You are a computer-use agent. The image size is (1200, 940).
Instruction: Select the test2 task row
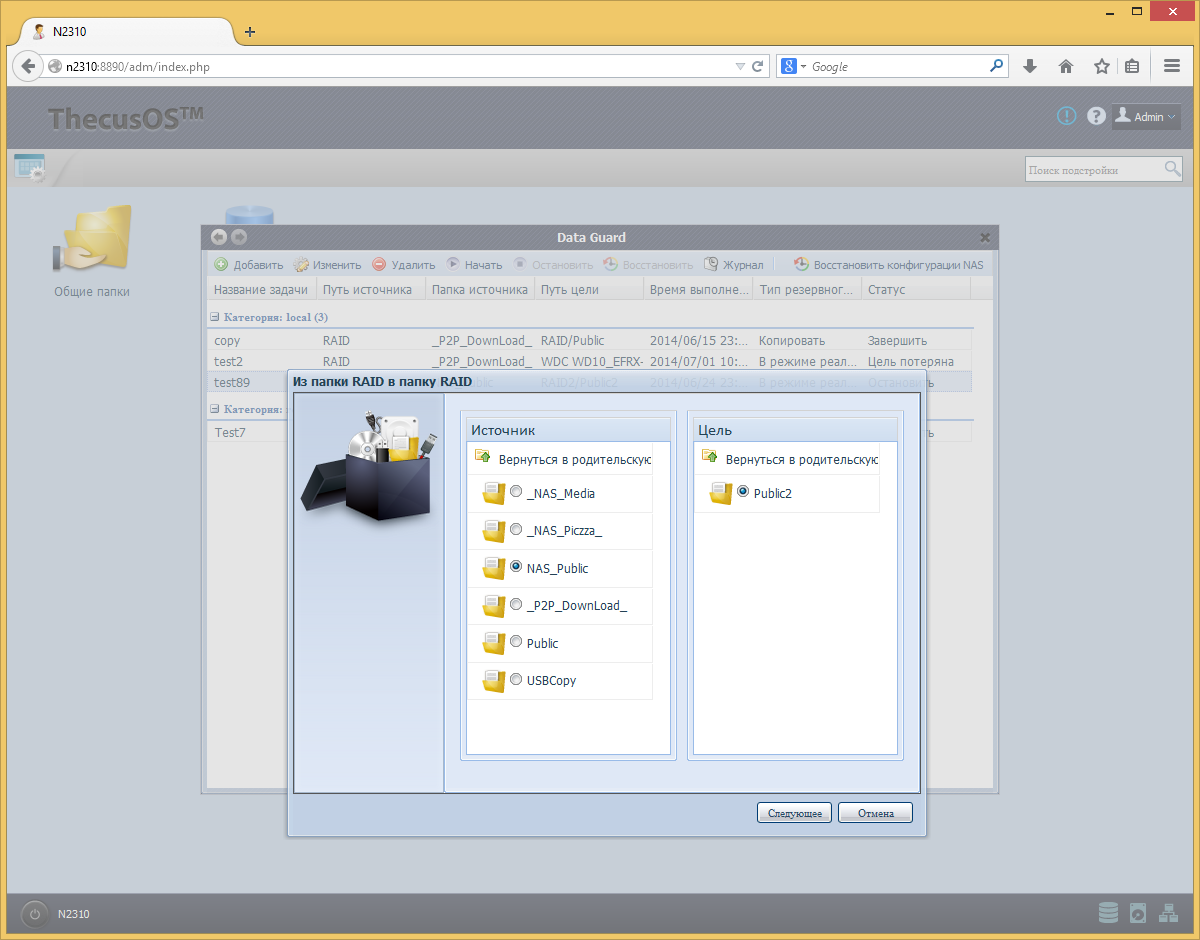589,361
